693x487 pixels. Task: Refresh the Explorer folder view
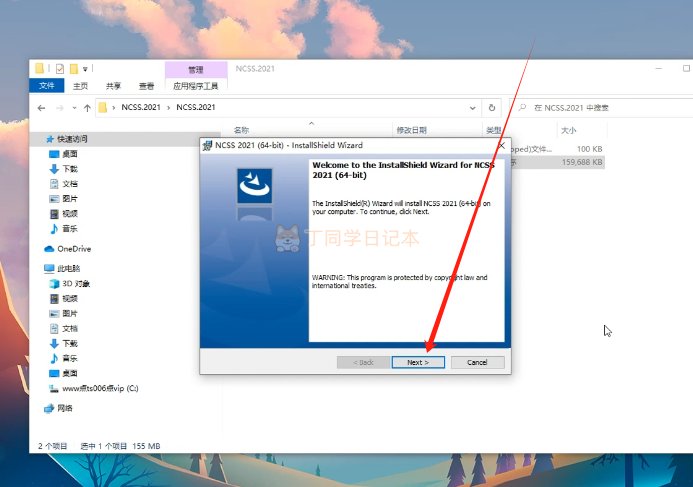pyautogui.click(x=491, y=108)
